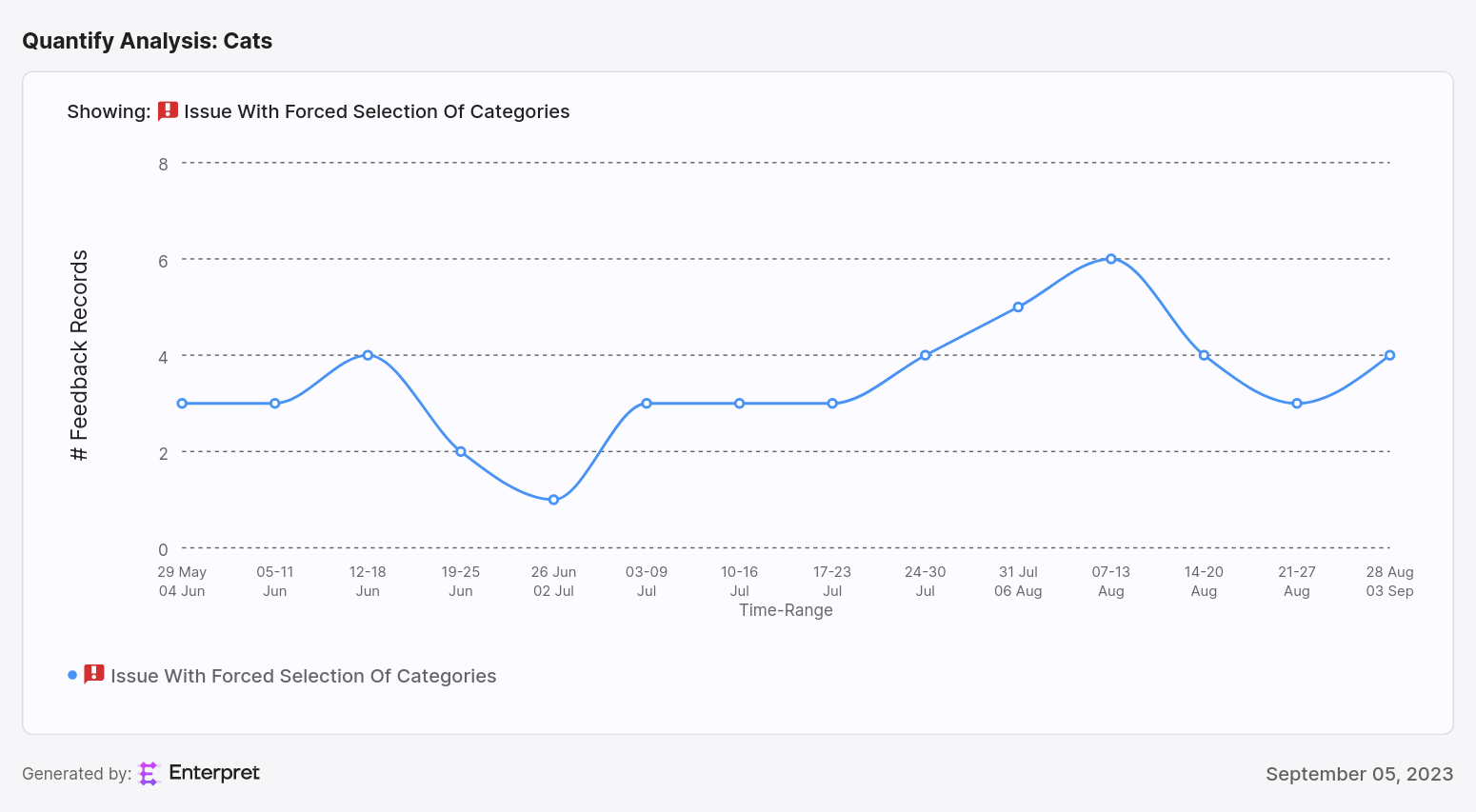1476x812 pixels.
Task: Click the data point for 31 Jul–06 Aug
Action: [1018, 307]
